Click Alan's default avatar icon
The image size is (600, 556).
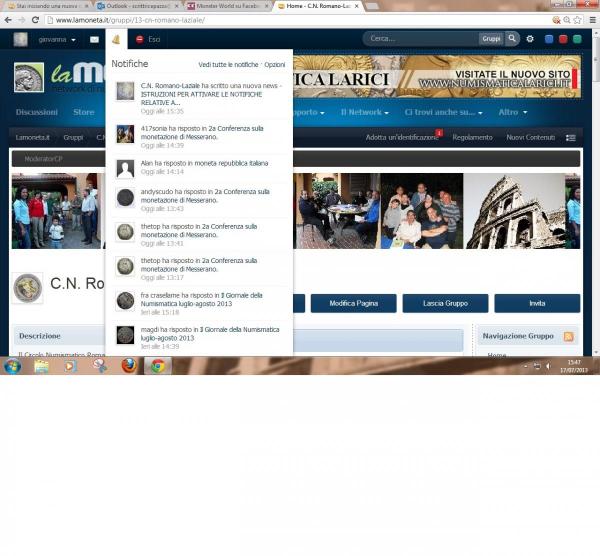(126, 169)
